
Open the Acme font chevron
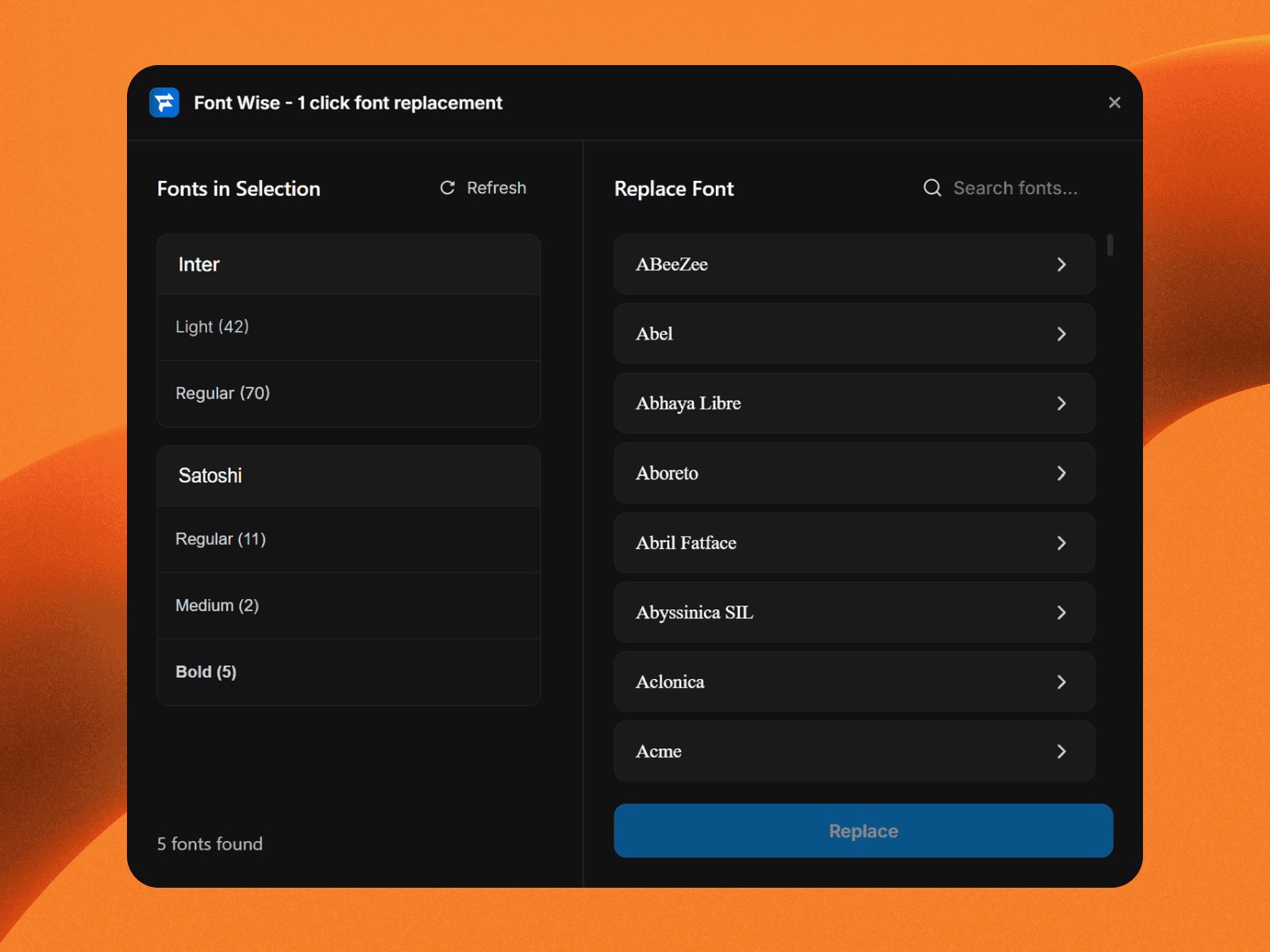tap(1062, 750)
